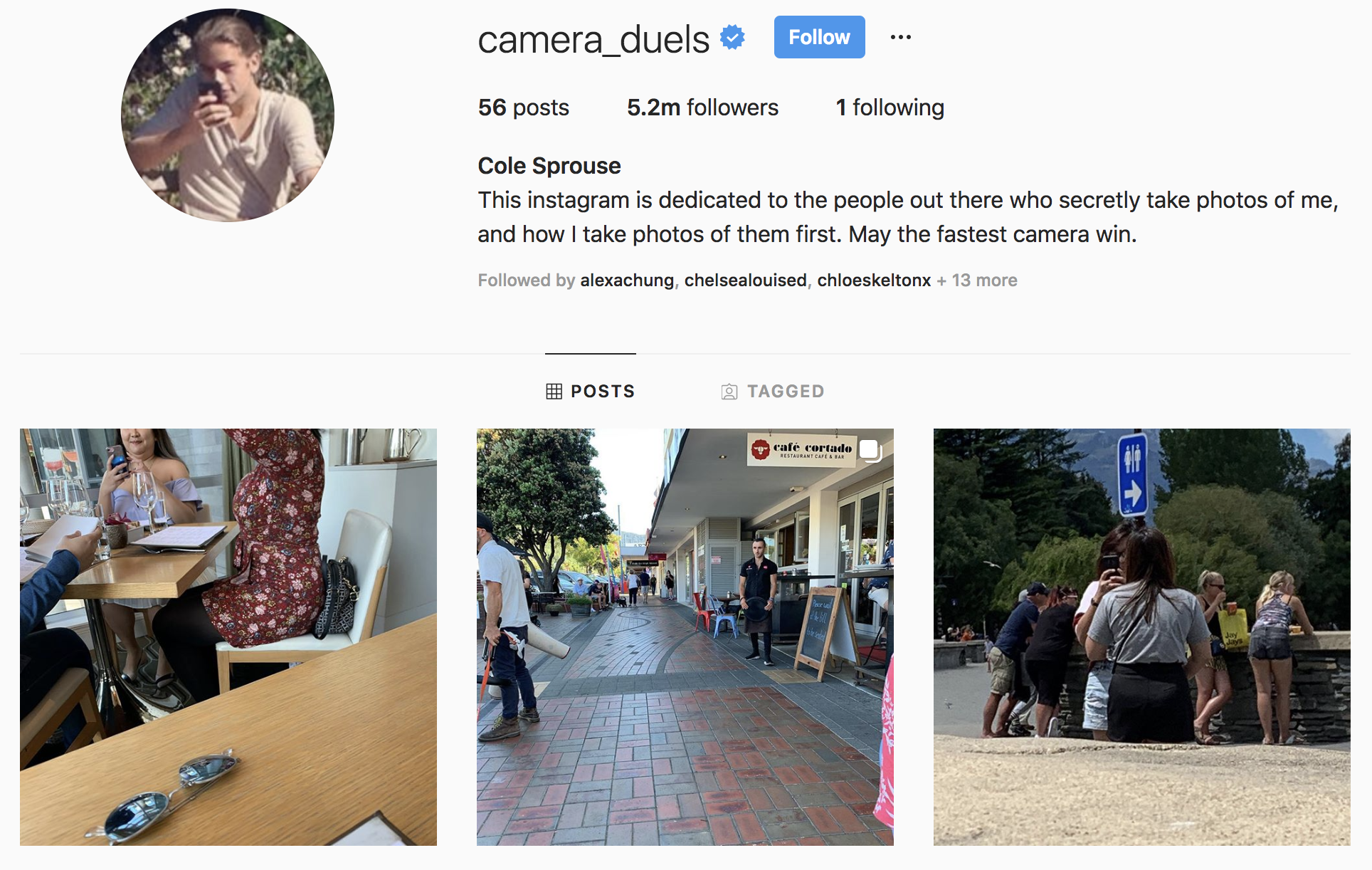Click the grid icon beside POSTS
Image resolution: width=1372 pixels, height=870 pixels.
(x=554, y=392)
